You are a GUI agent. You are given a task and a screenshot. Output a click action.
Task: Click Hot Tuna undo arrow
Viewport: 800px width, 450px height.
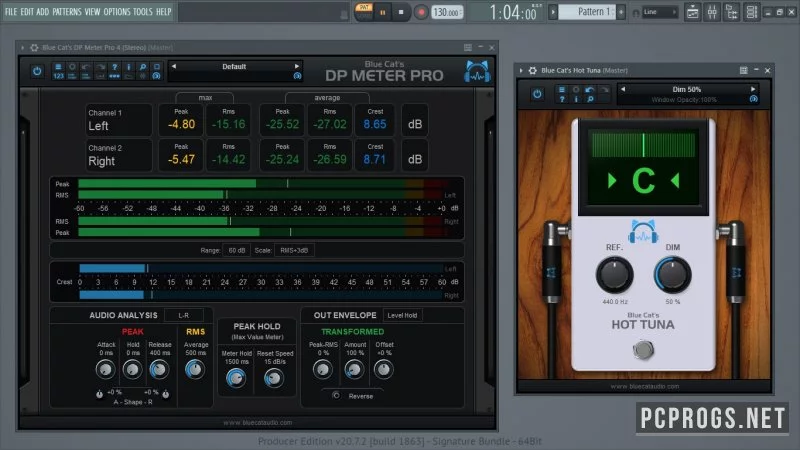(x=590, y=90)
